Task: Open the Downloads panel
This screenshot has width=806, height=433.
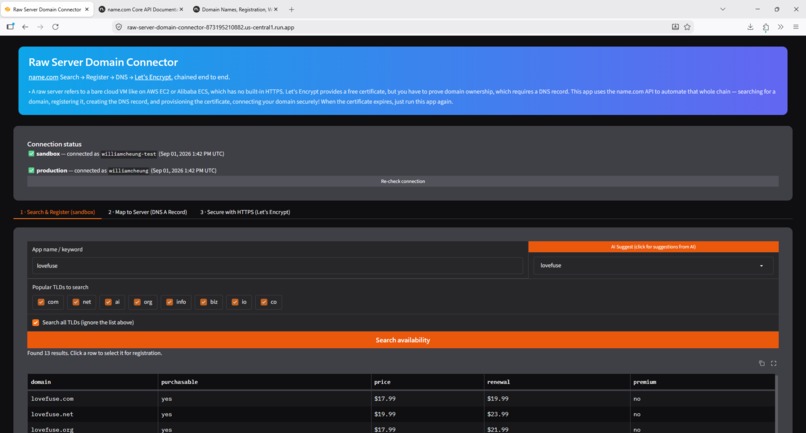Action: pyautogui.click(x=750, y=27)
